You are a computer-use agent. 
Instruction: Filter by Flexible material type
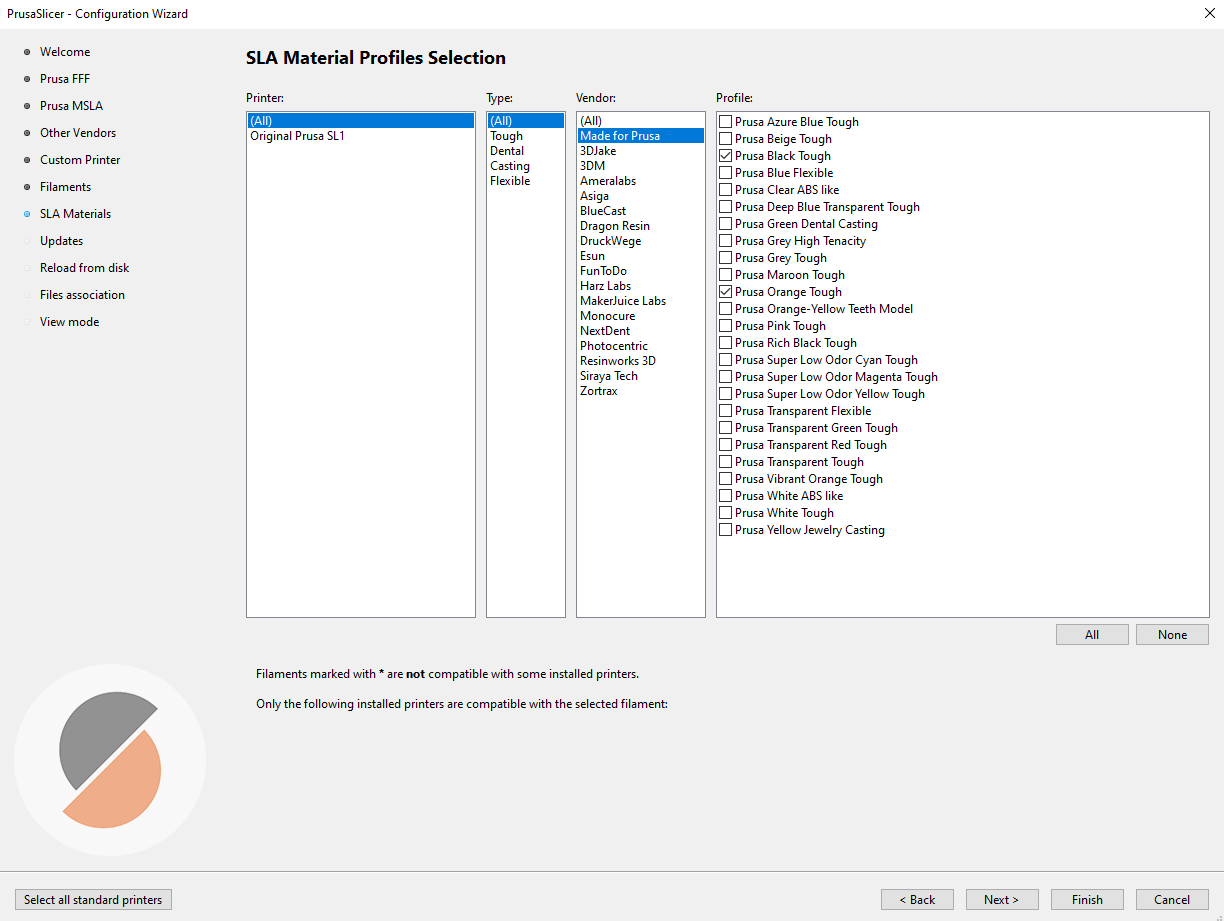526,181
